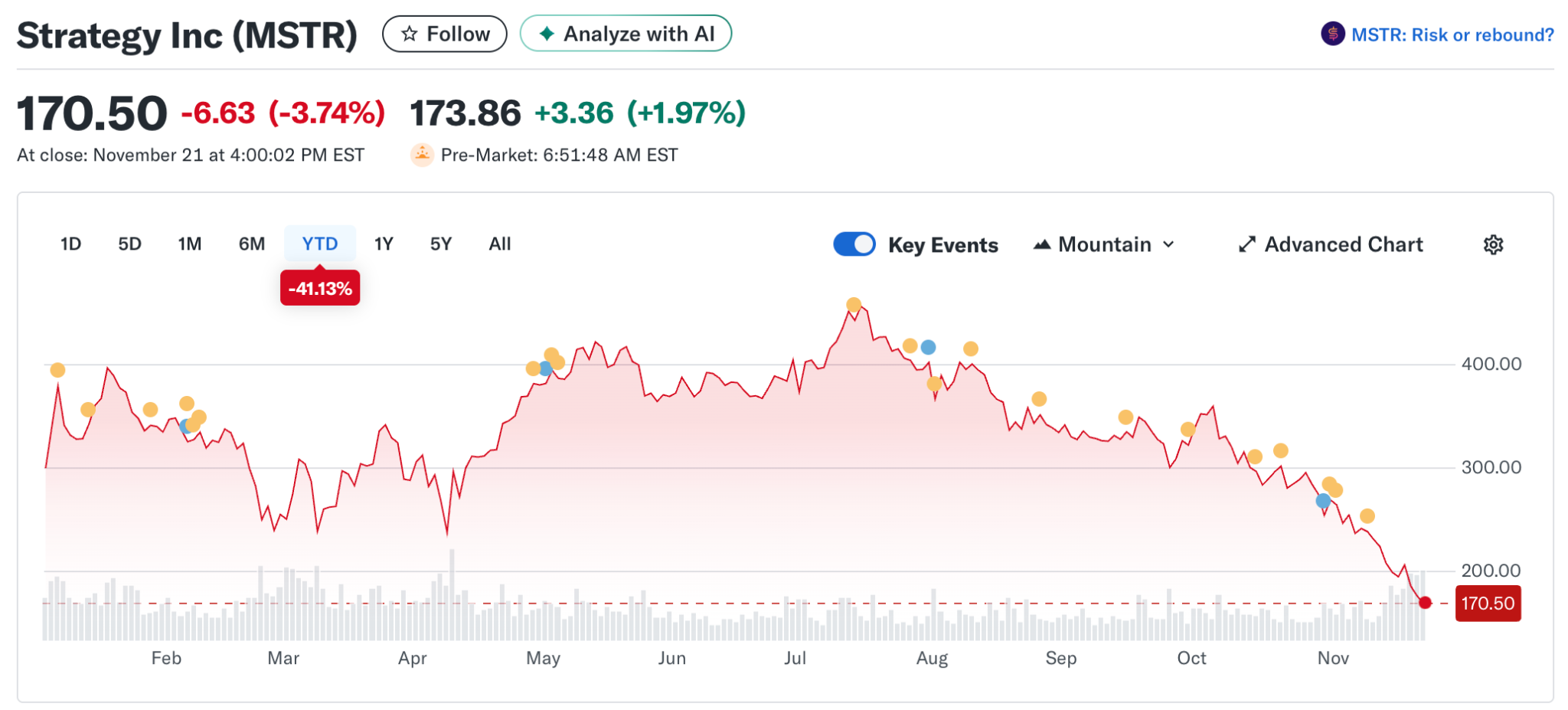Click the Follow button
This screenshot has width=1568, height=710.
point(445,33)
